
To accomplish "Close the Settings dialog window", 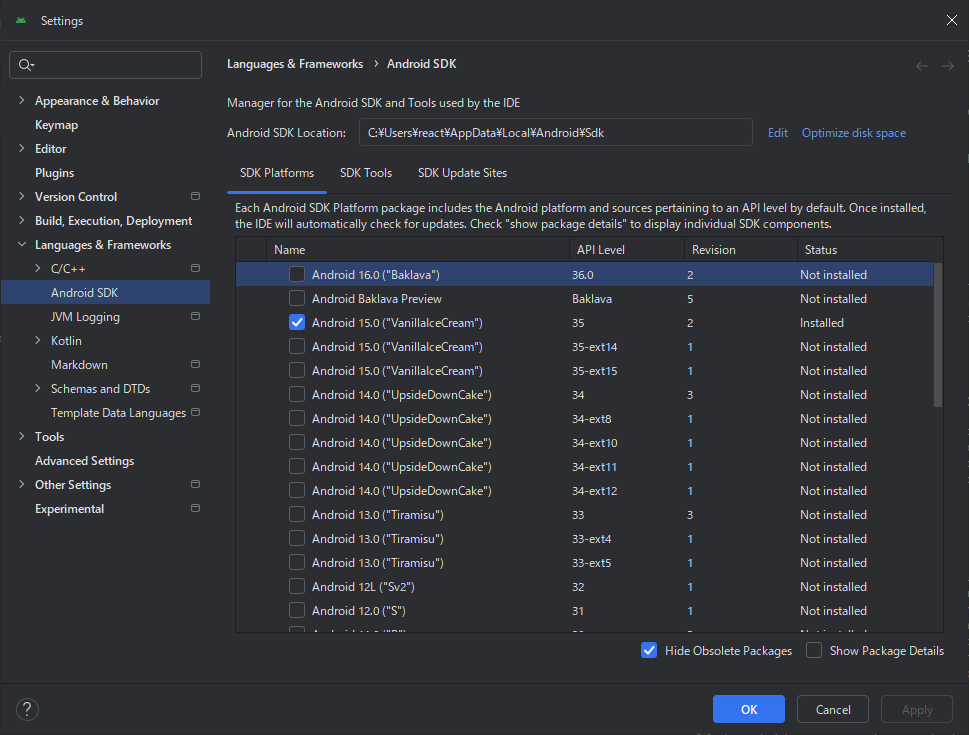I will coord(952,20).
